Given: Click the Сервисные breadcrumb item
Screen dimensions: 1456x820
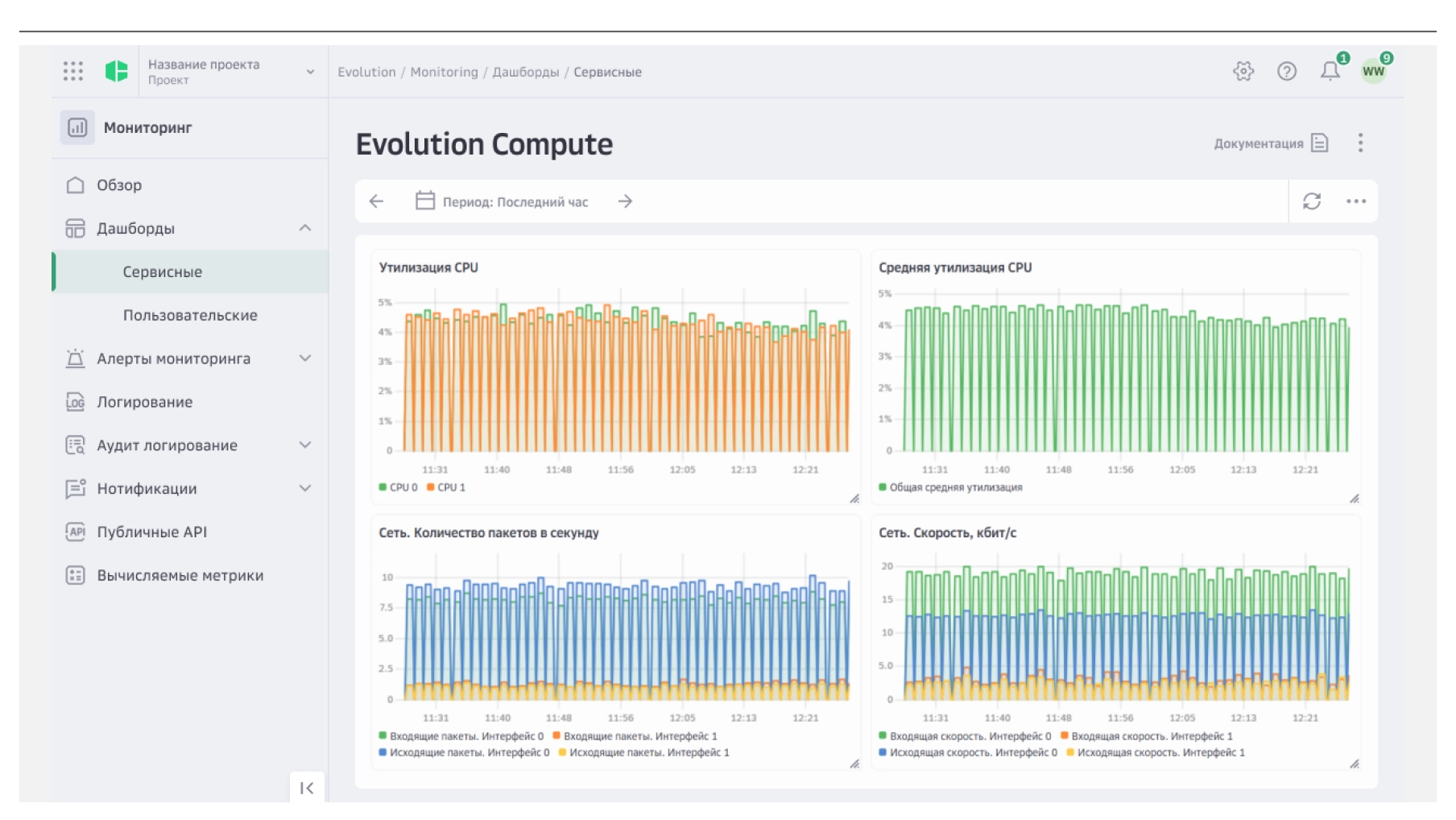Looking at the screenshot, I should pos(607,72).
